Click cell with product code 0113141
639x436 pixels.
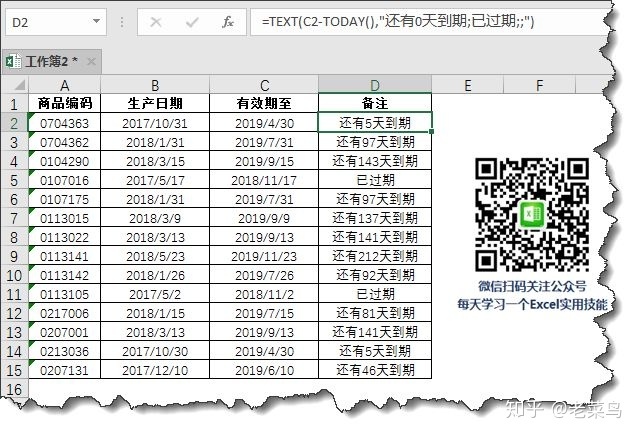point(64,256)
